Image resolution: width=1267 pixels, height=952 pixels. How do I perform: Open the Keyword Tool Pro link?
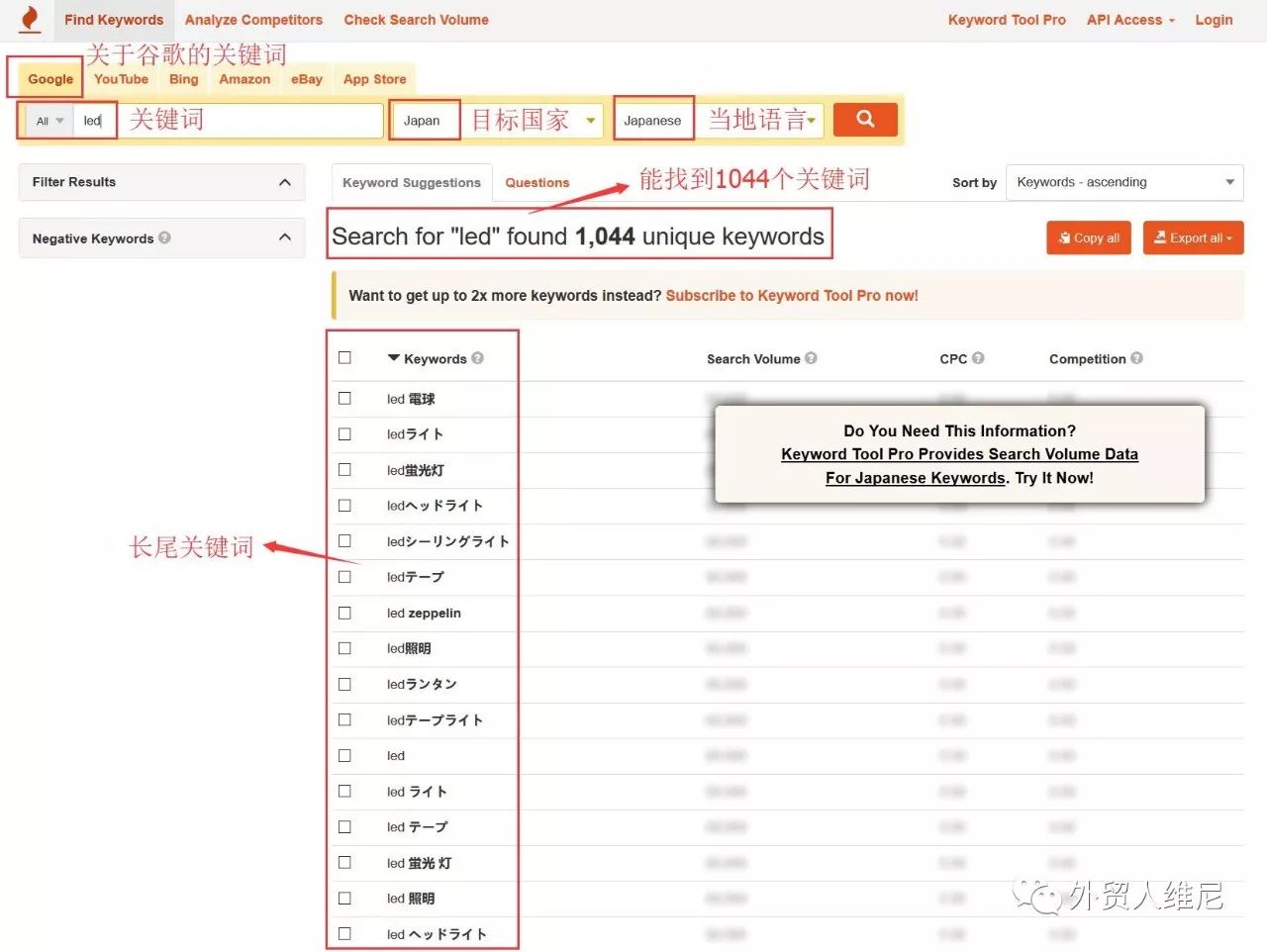1007,20
